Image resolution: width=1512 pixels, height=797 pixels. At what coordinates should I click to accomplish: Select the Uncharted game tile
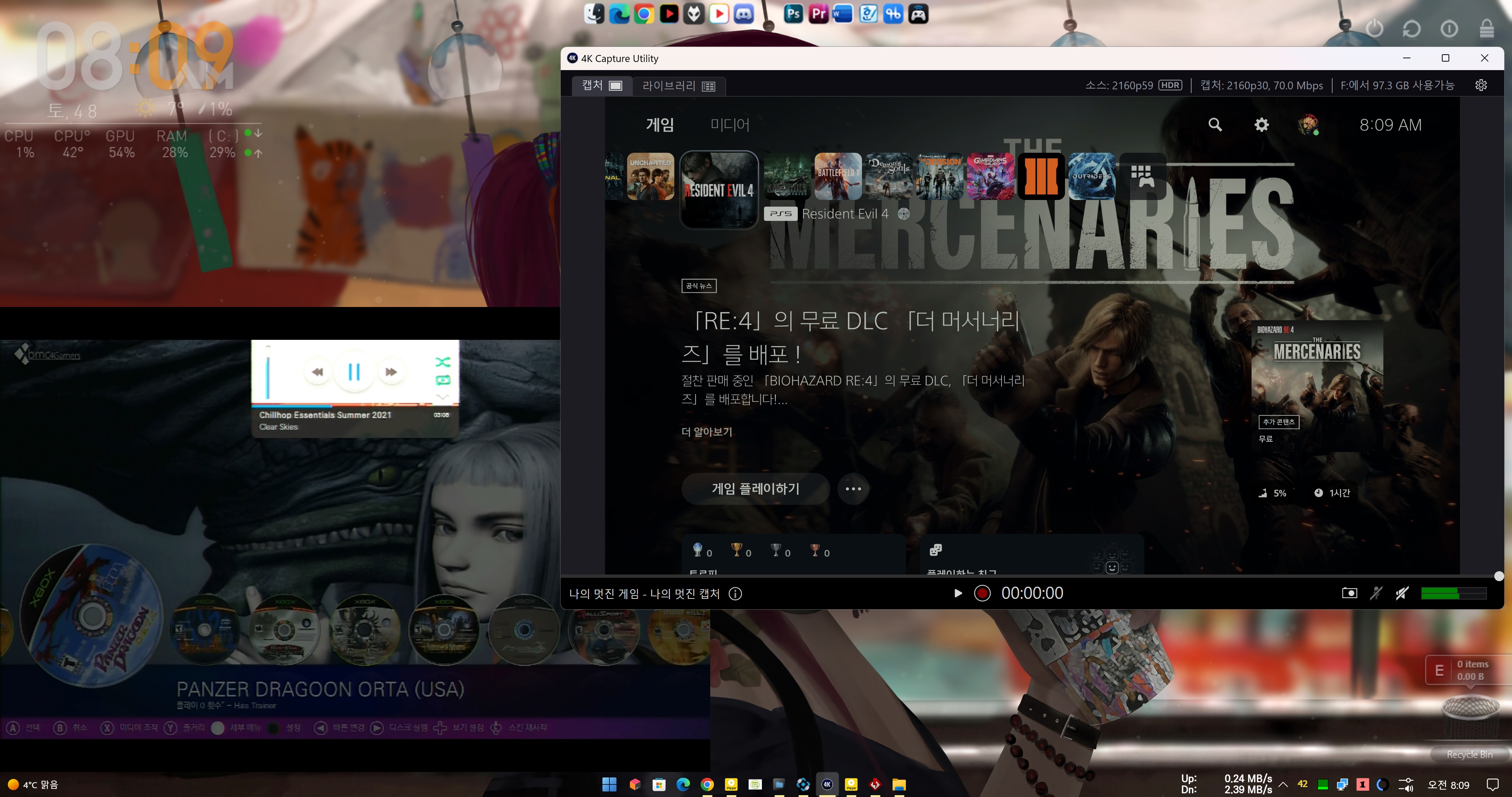[650, 177]
